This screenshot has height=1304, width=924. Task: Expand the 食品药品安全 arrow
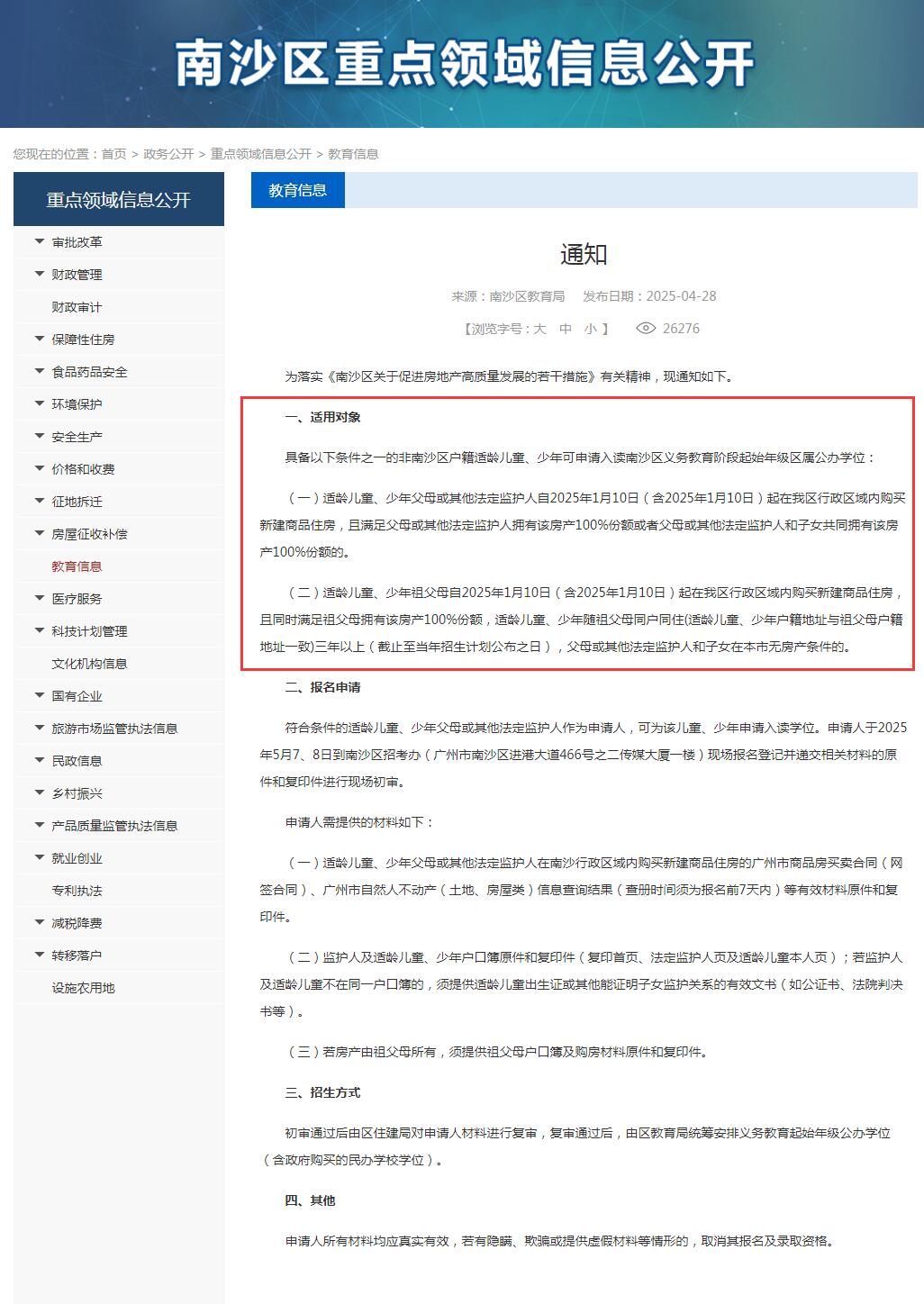click(x=40, y=371)
